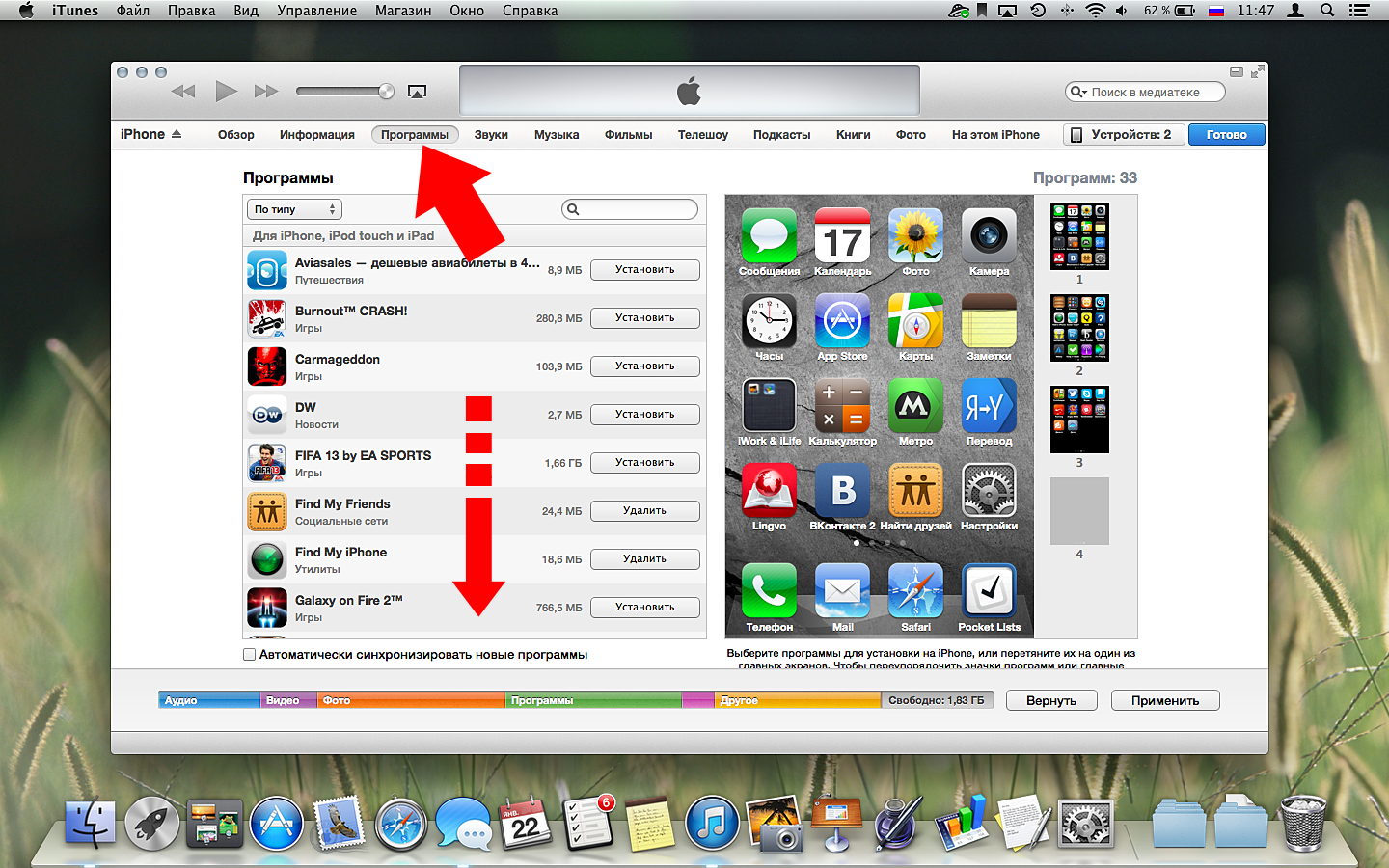Select the Заметки icon in preview
This screenshot has height=868, width=1389.
(989, 320)
